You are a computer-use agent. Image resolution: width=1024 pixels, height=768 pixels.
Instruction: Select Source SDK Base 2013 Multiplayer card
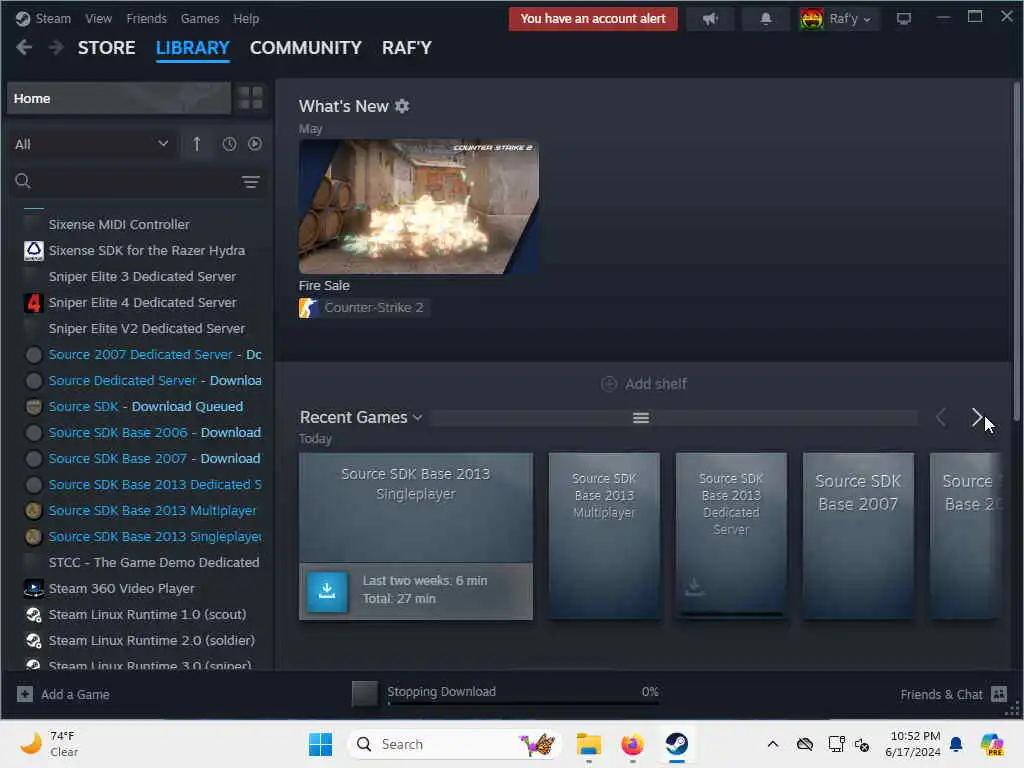[x=604, y=536]
